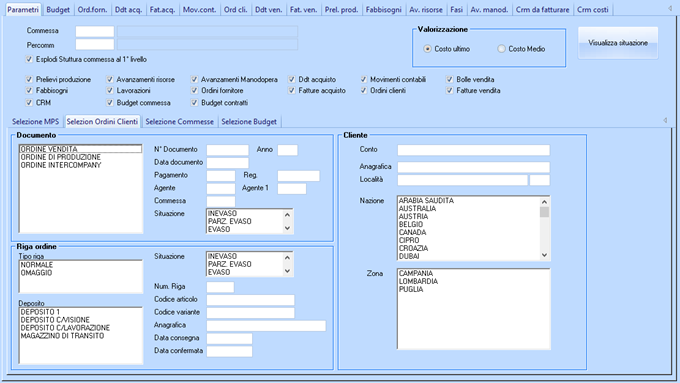Click the Codice articolo field

click(x=251, y=300)
